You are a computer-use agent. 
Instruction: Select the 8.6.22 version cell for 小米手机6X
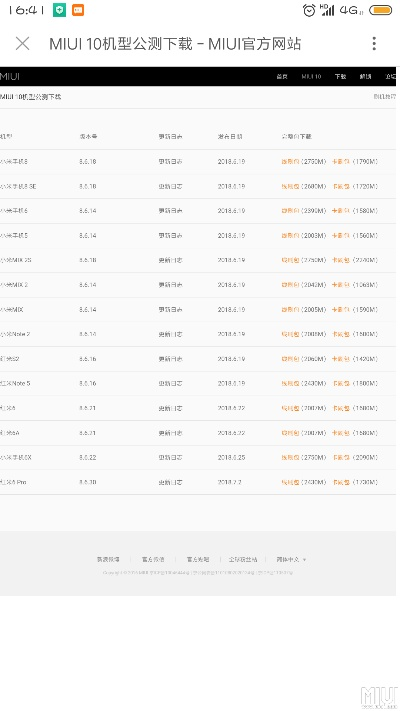(x=88, y=458)
